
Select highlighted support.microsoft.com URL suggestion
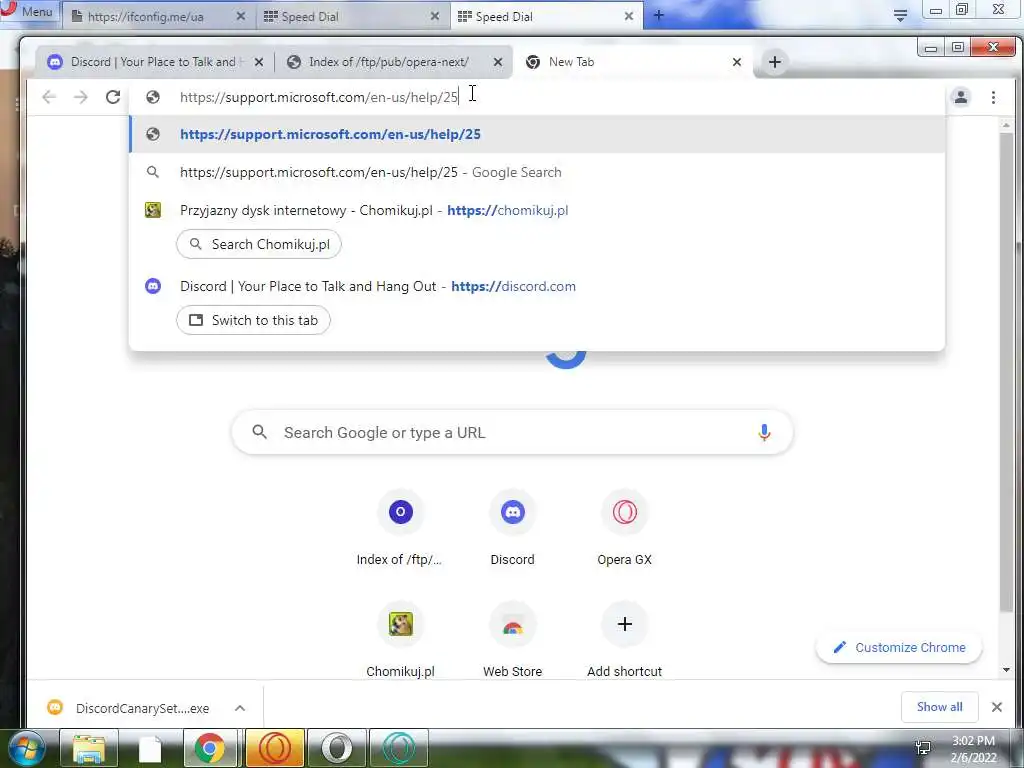coord(537,134)
